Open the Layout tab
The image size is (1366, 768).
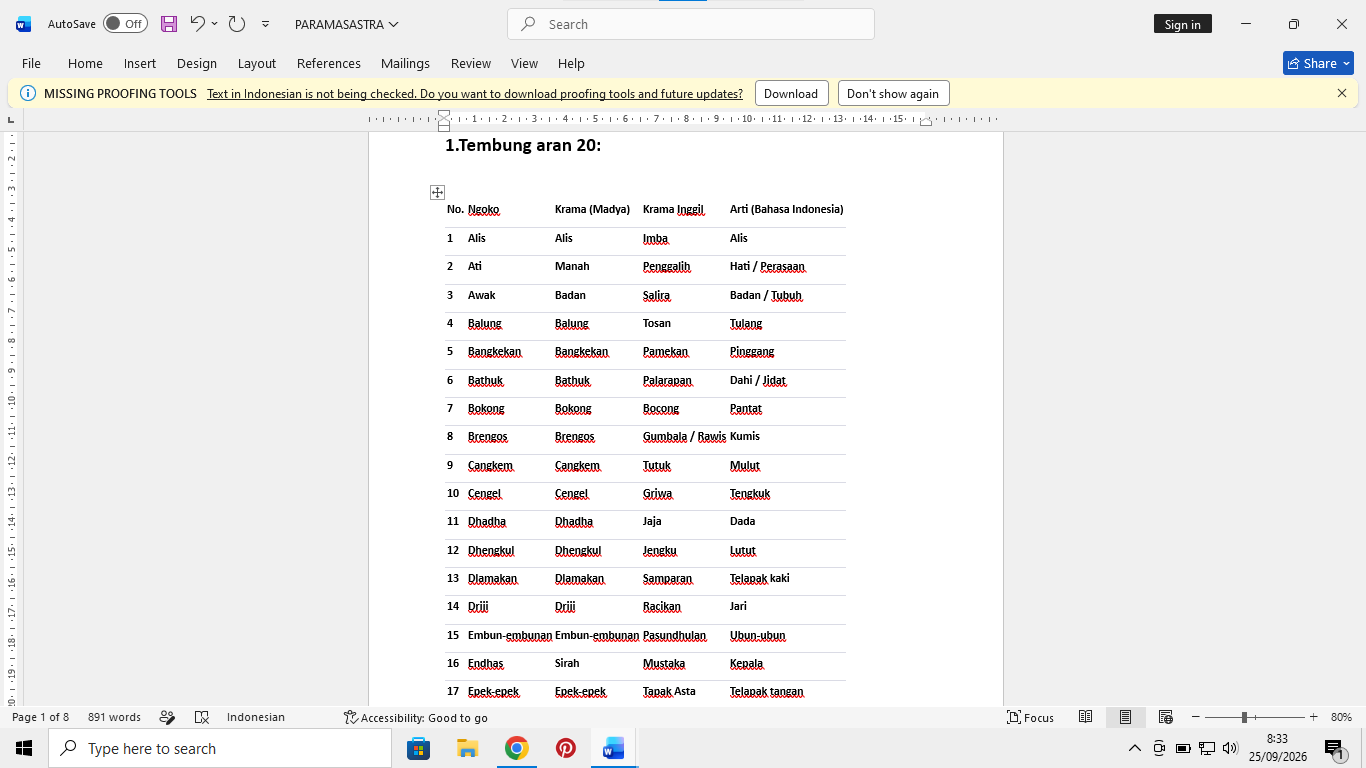coord(257,63)
